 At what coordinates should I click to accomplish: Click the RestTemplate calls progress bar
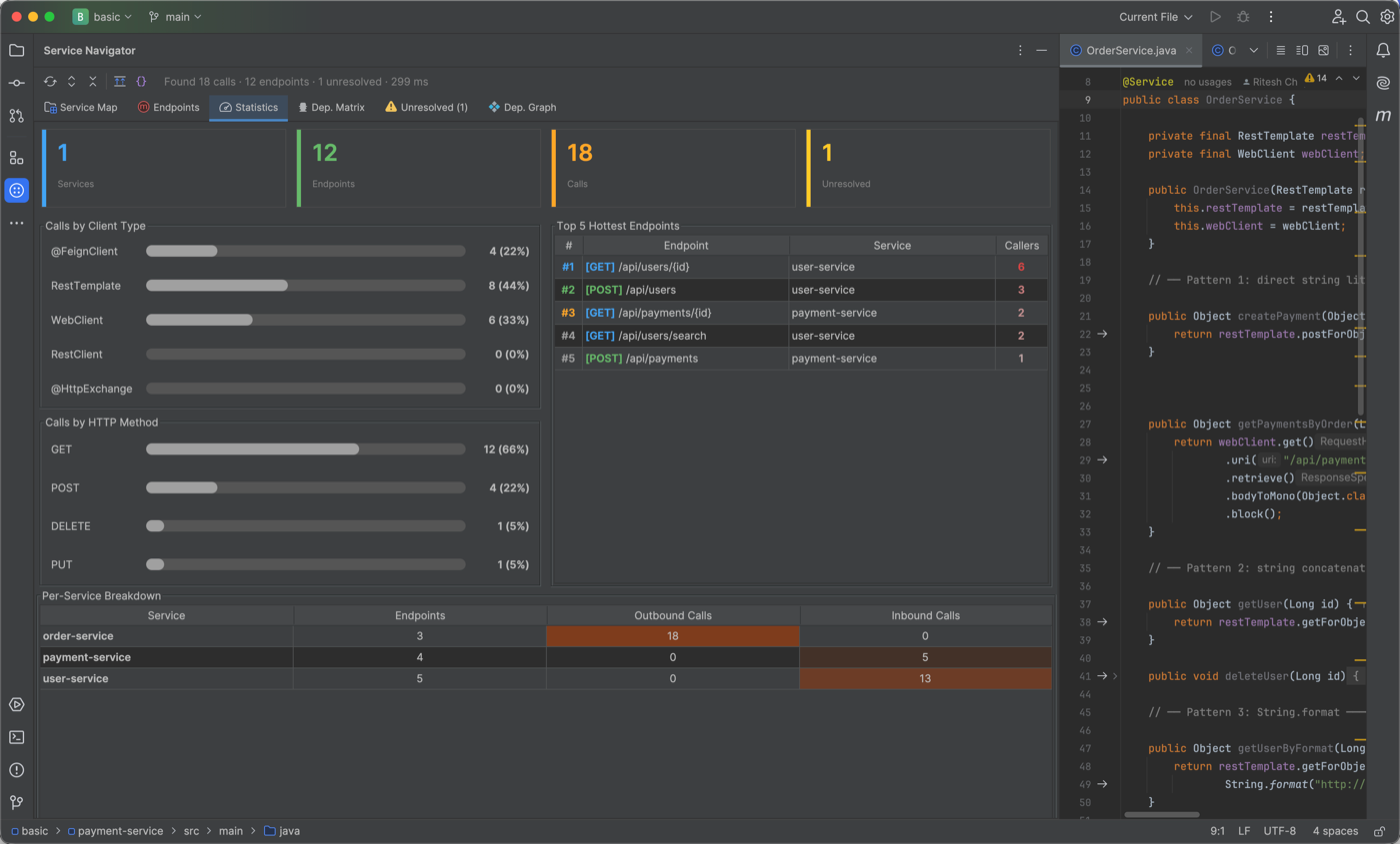(305, 286)
